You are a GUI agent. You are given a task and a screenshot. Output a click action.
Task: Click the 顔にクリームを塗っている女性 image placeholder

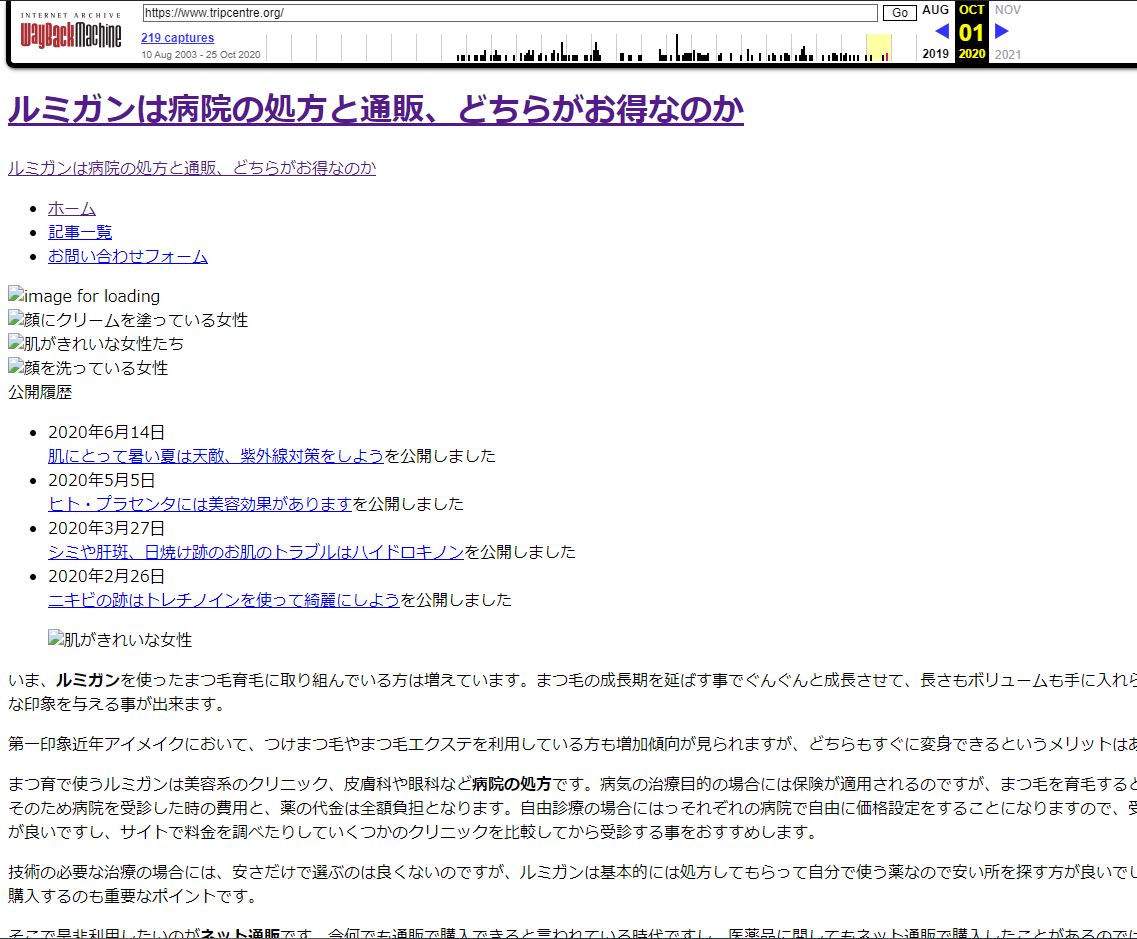[x=128, y=320]
